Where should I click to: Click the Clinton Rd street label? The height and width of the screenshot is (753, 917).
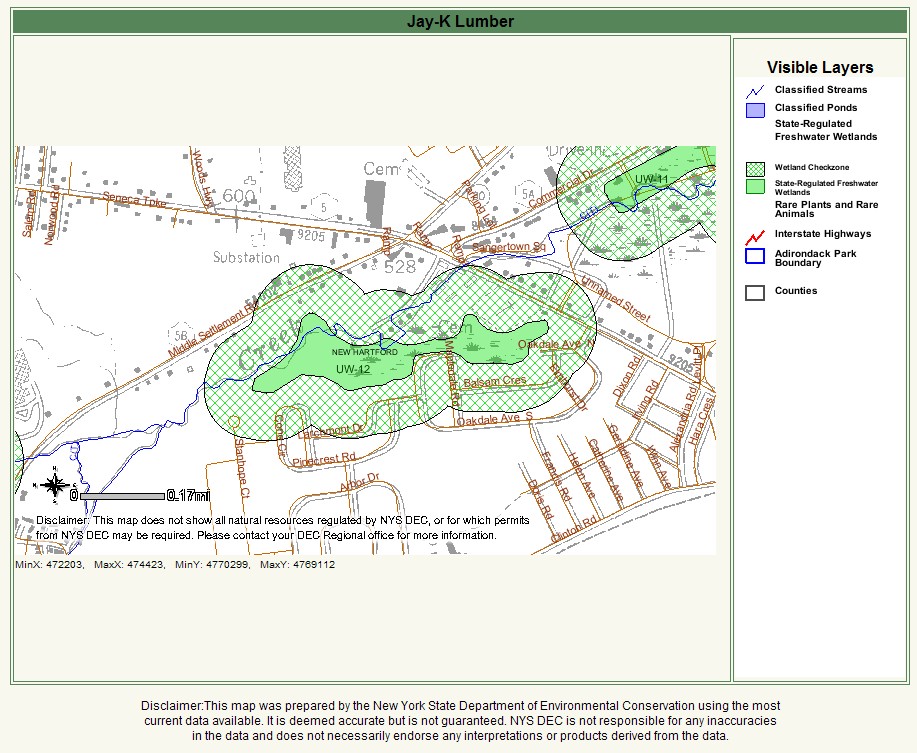(574, 528)
